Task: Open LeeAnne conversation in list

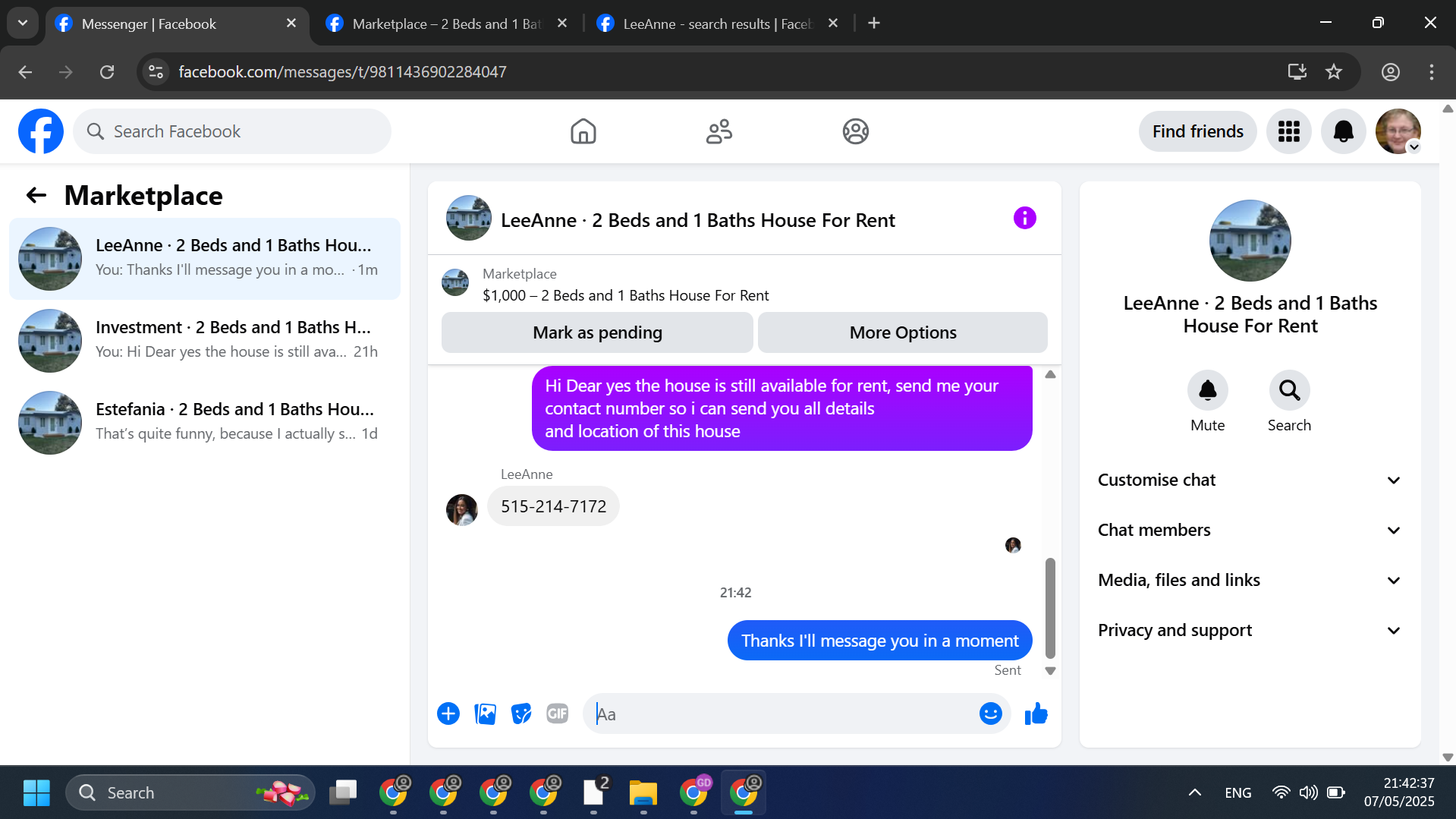Action: click(205, 259)
